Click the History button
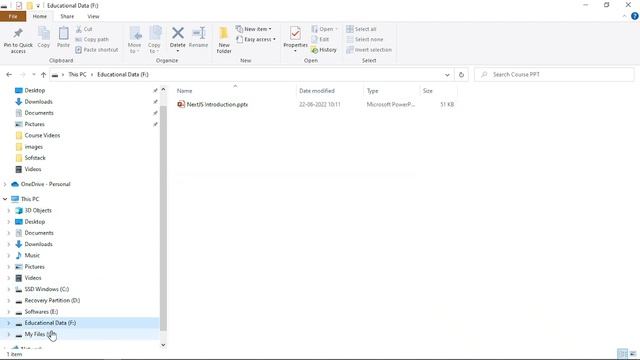Image resolution: width=640 pixels, height=360 pixels. (324, 50)
